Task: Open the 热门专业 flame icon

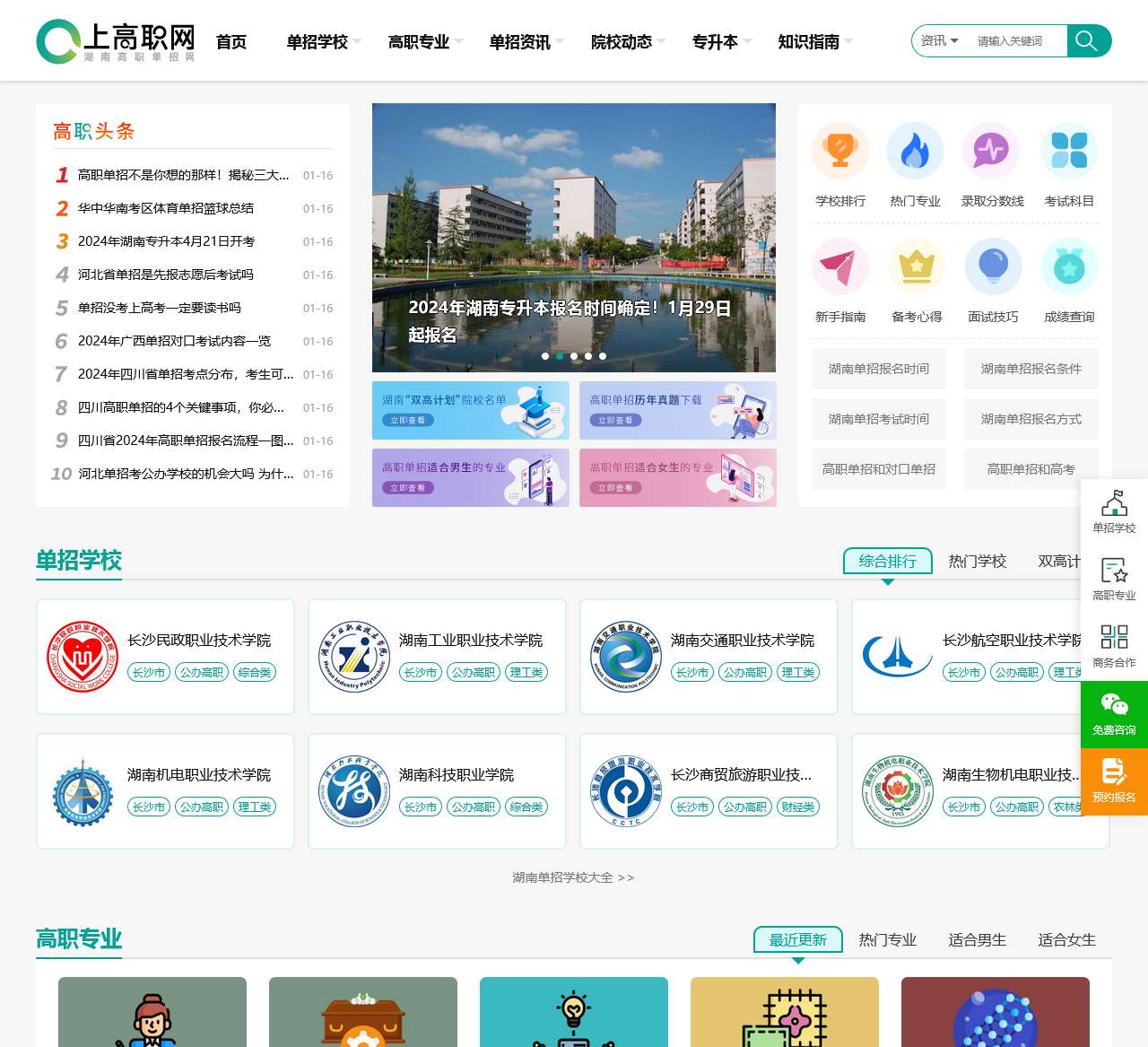Action: pos(915,151)
